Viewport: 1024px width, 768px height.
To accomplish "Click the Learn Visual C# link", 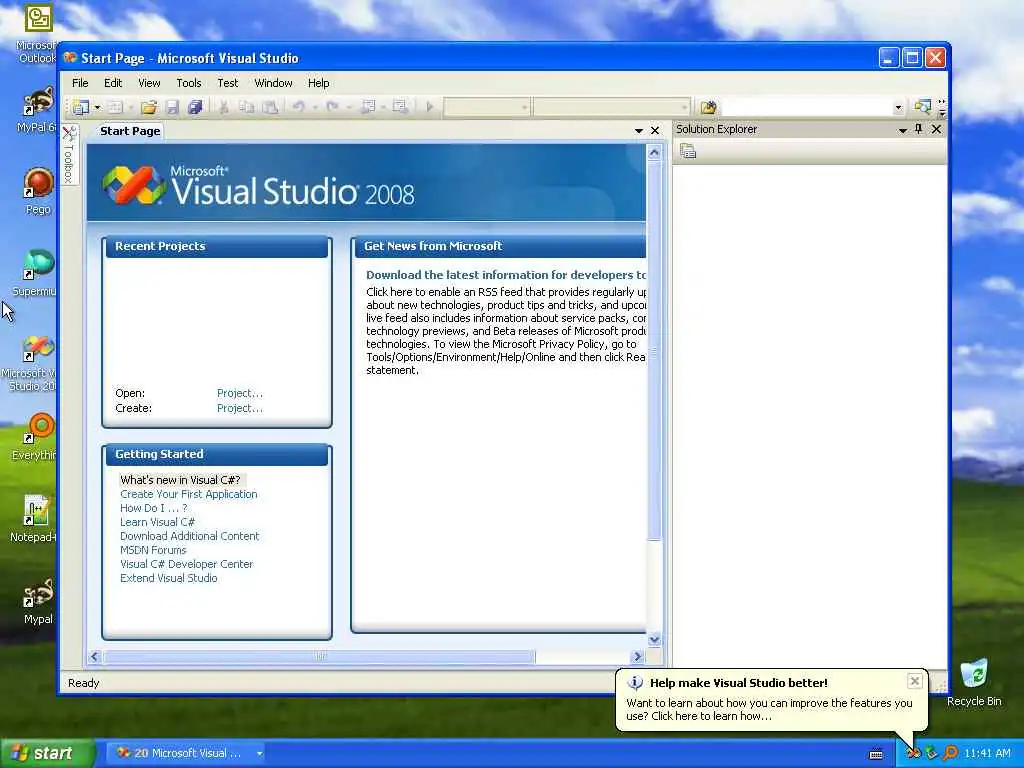I will [x=157, y=522].
